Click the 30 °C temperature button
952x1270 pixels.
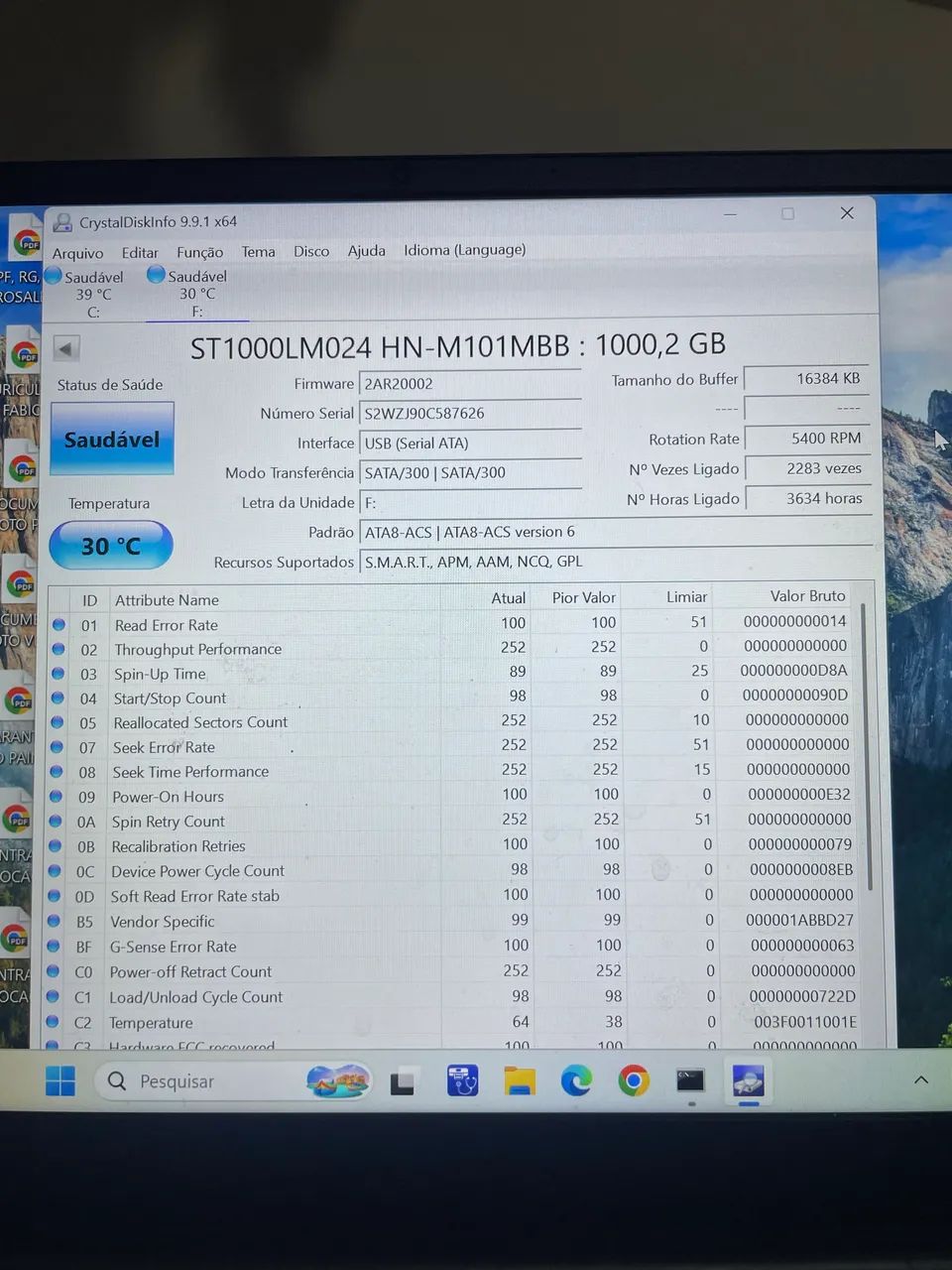(x=111, y=546)
